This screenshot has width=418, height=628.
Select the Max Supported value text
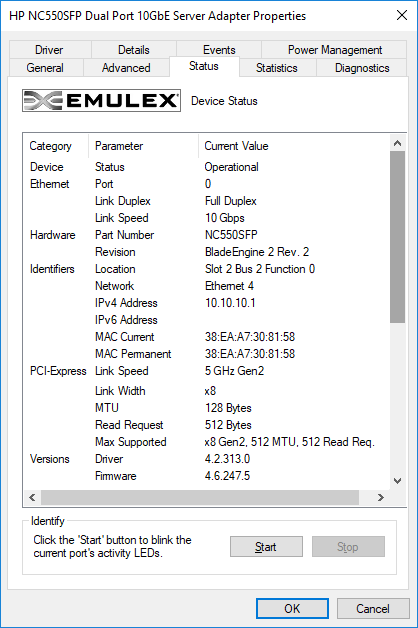click(x=289, y=442)
